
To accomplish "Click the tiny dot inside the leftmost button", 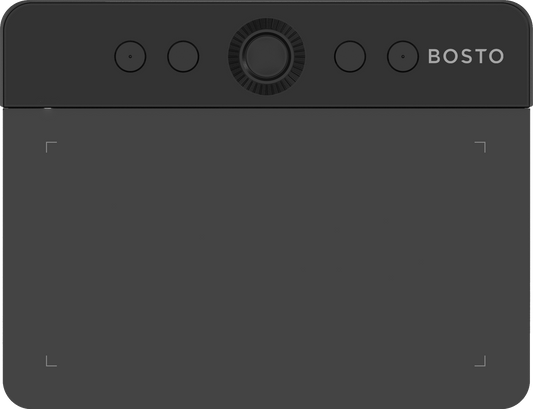I will pyautogui.click(x=130, y=56).
